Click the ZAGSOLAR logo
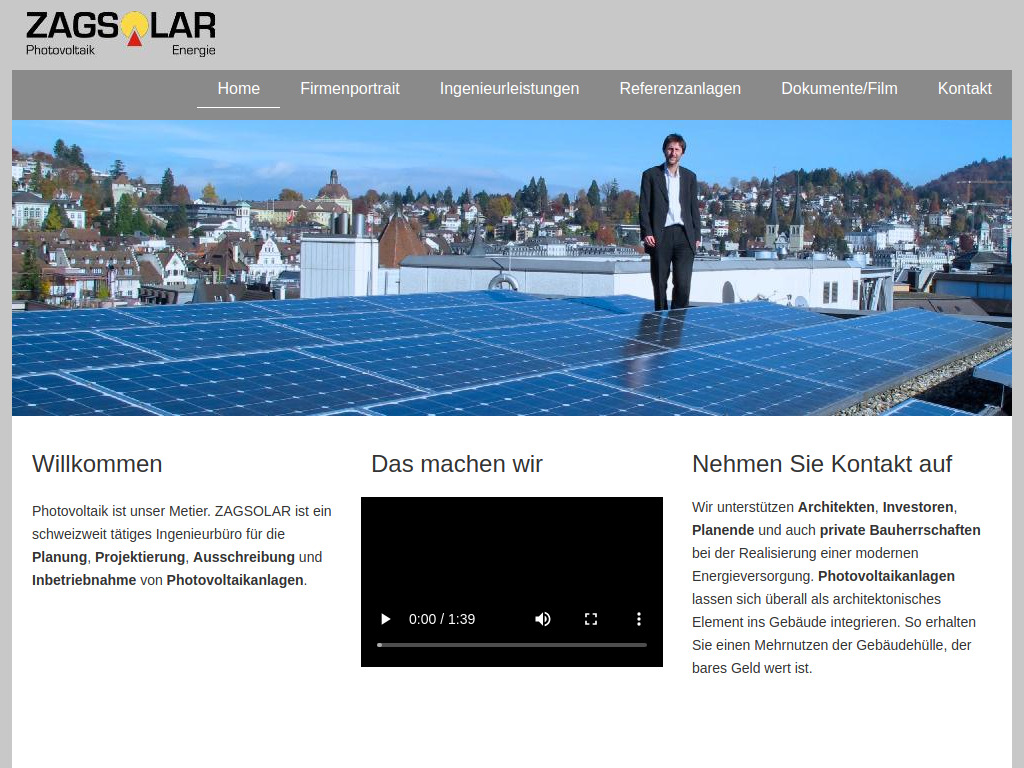The width and height of the screenshot is (1024, 768). point(120,30)
